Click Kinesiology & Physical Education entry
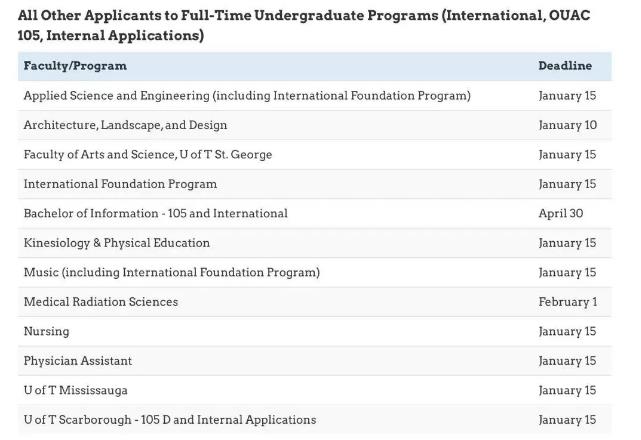 pos(117,243)
